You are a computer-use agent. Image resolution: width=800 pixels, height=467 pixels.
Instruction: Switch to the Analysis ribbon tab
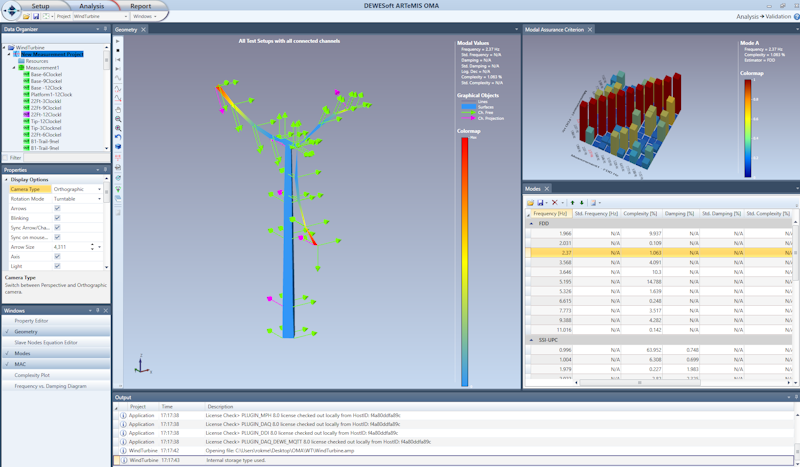pyautogui.click(x=91, y=6)
